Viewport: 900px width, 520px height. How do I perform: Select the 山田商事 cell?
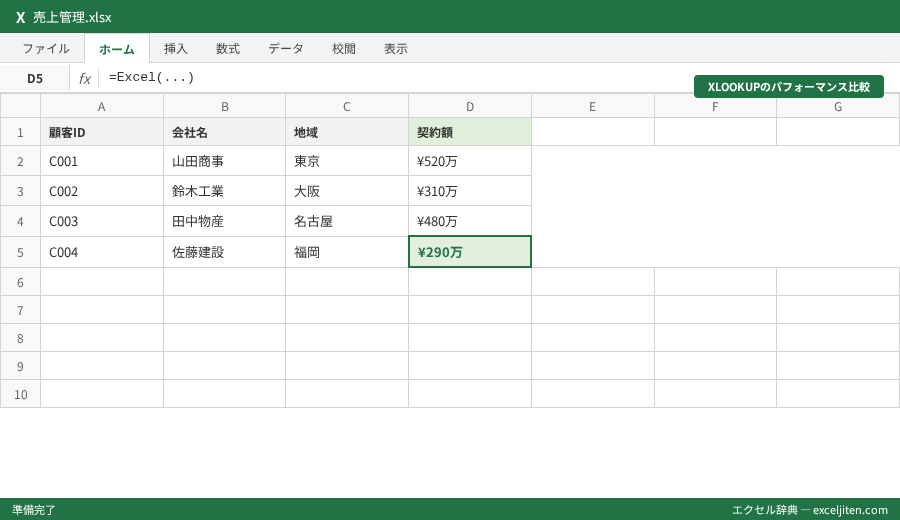point(224,161)
